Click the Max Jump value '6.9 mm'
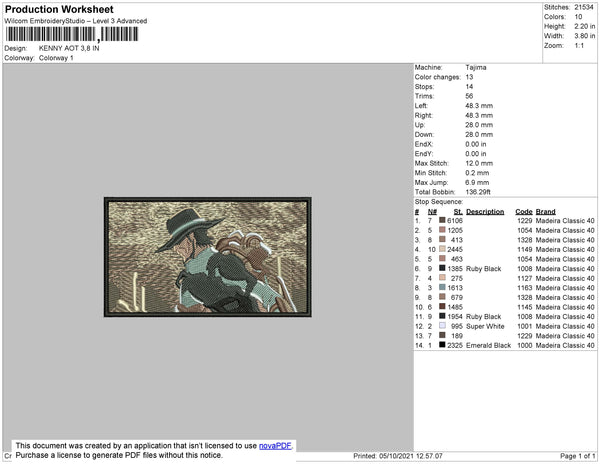 pyautogui.click(x=477, y=182)
